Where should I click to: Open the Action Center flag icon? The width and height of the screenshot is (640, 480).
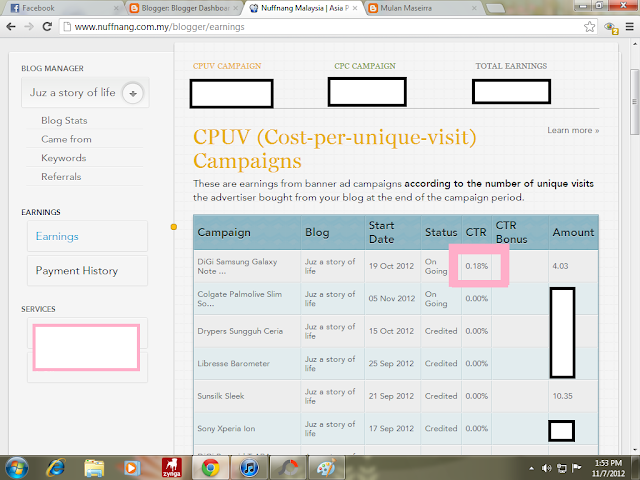pos(576,468)
